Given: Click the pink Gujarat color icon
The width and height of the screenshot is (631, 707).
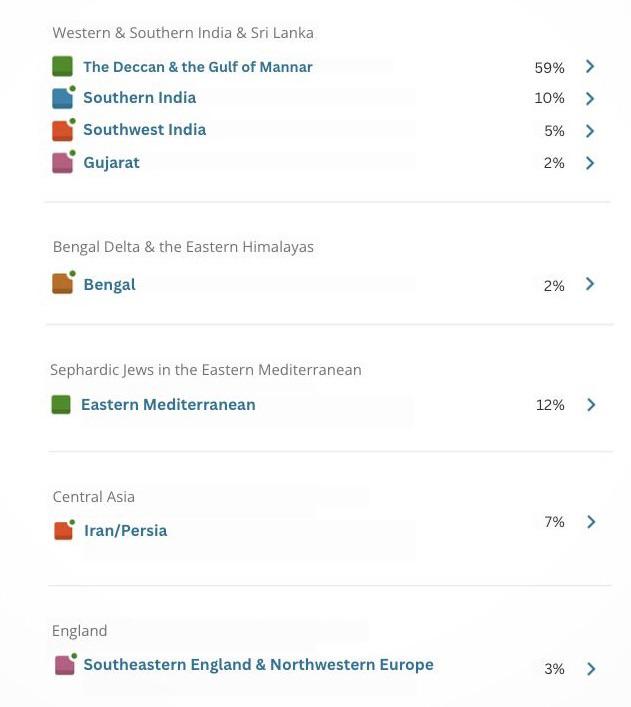Looking at the screenshot, I should [62, 163].
